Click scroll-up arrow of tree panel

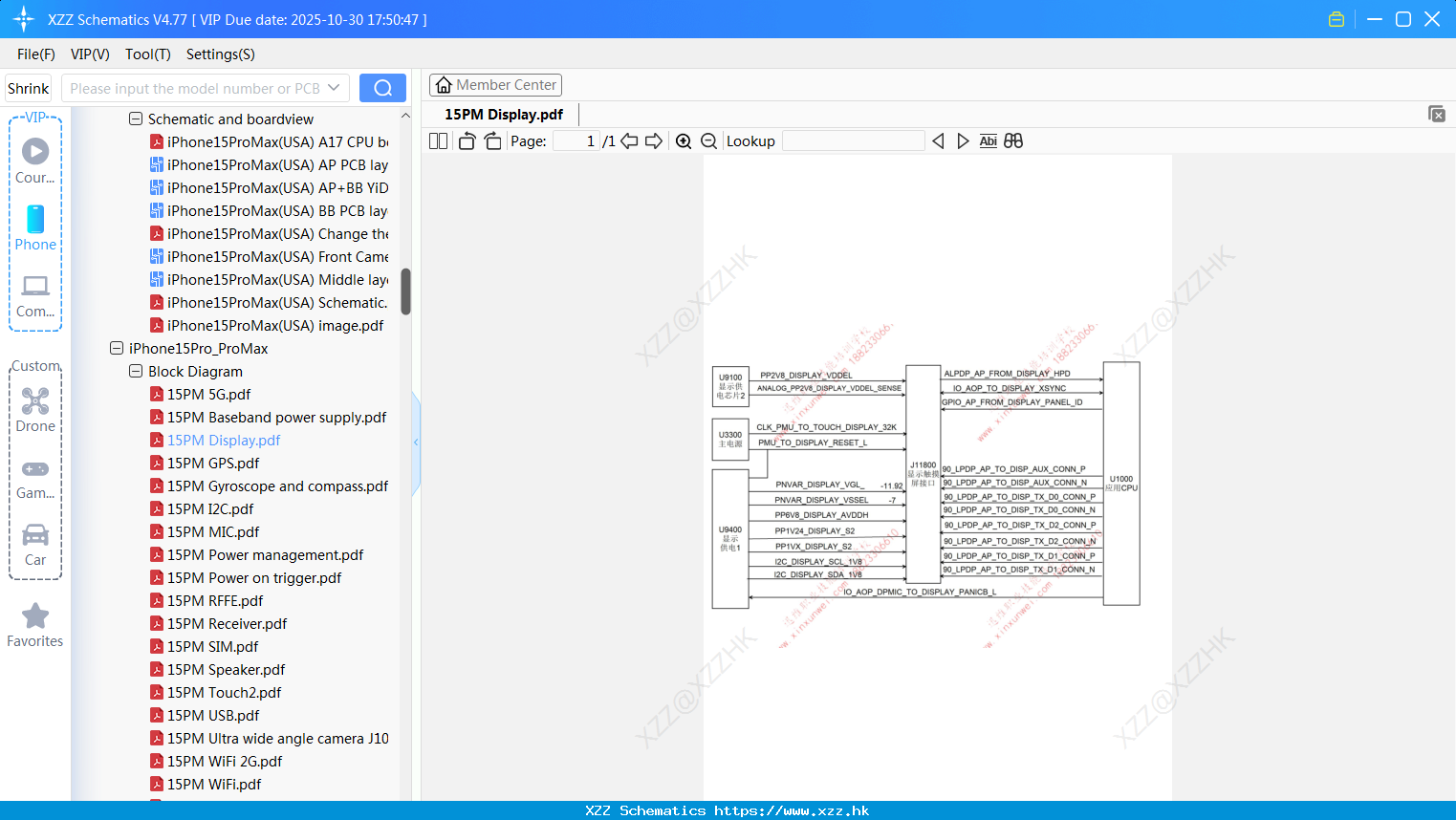click(405, 116)
